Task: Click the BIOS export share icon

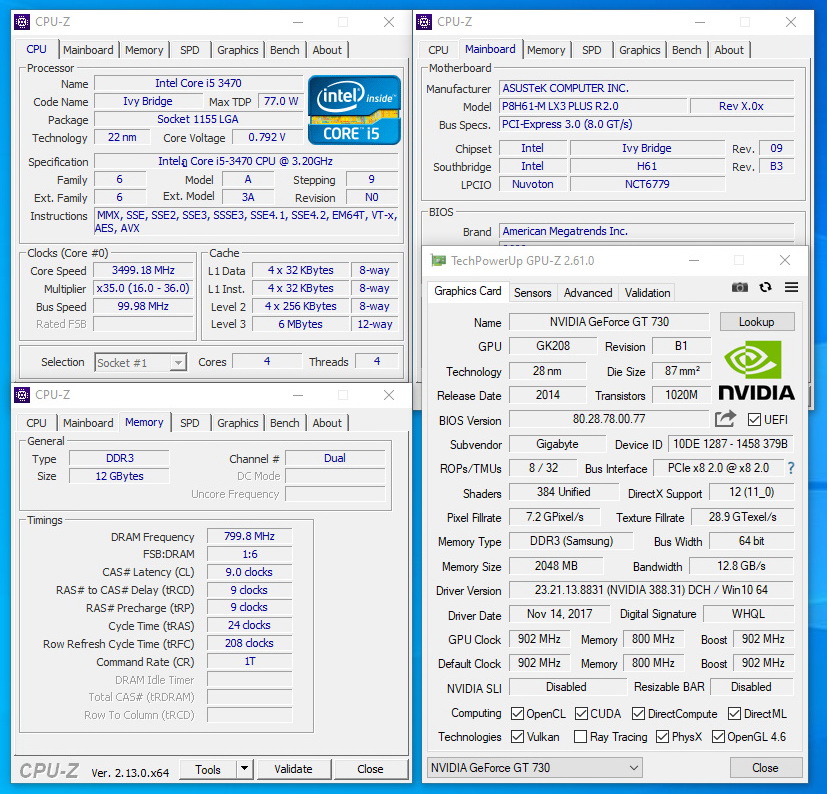Action: [725, 419]
